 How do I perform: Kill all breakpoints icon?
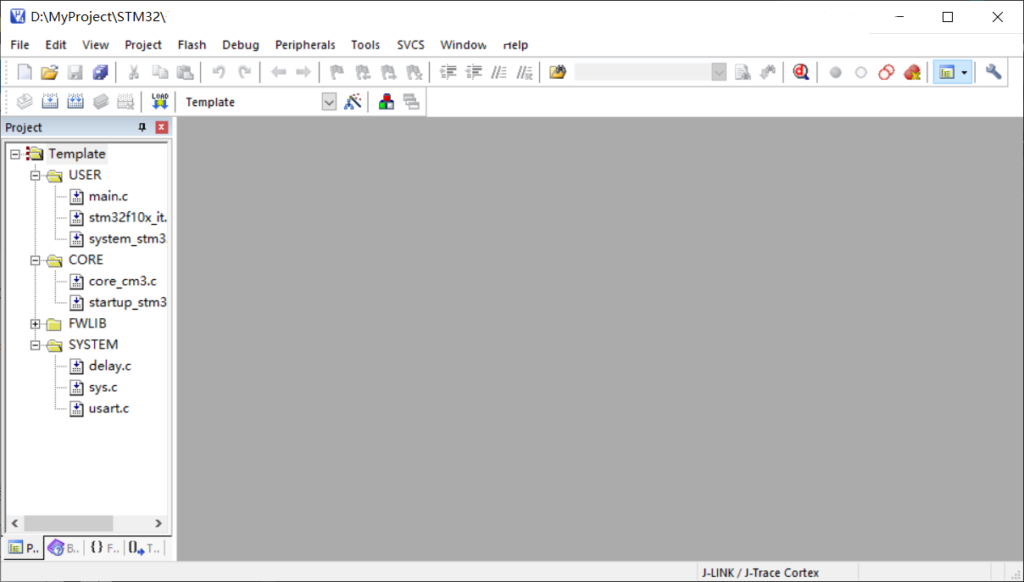click(x=912, y=72)
